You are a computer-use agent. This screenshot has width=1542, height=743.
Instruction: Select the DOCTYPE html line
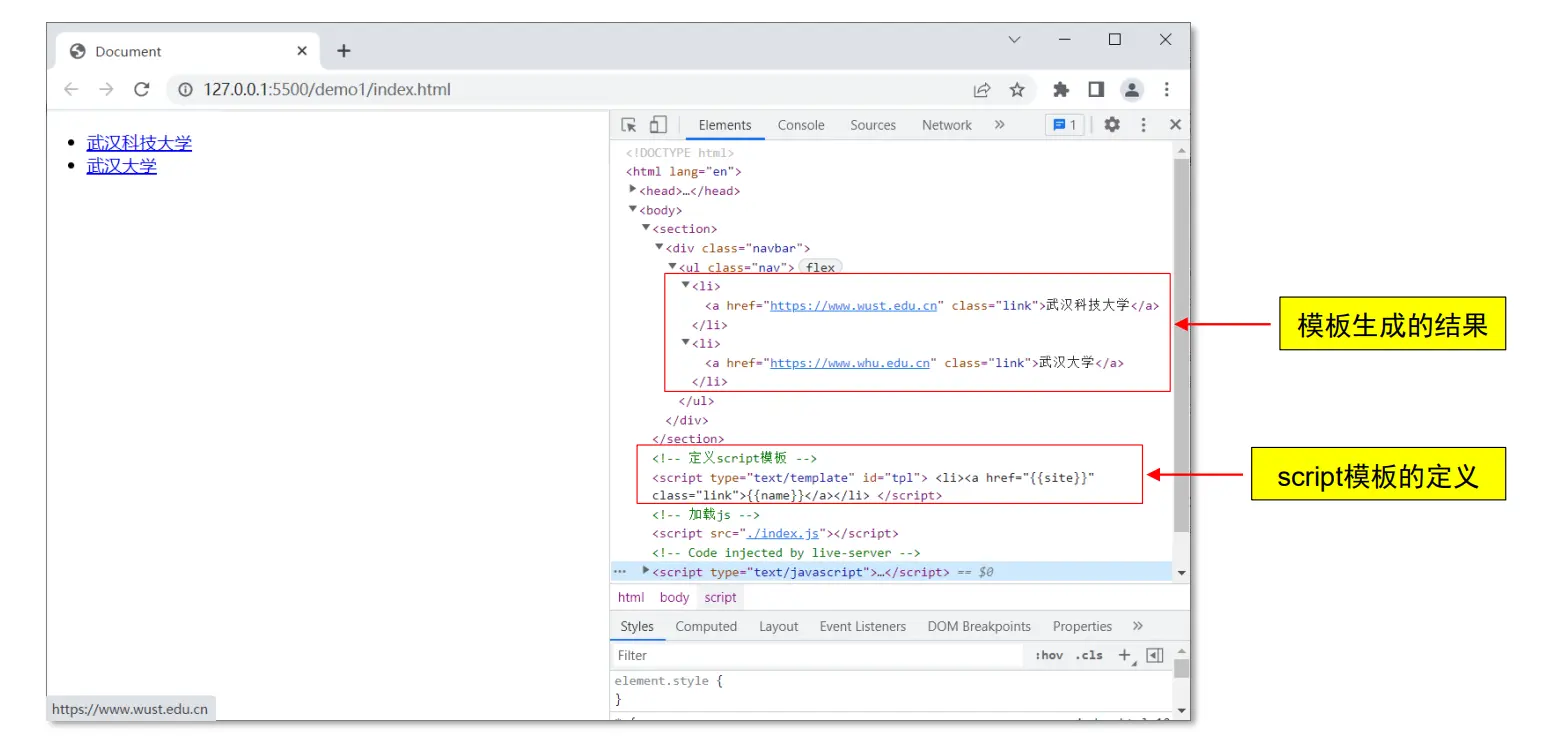[680, 153]
